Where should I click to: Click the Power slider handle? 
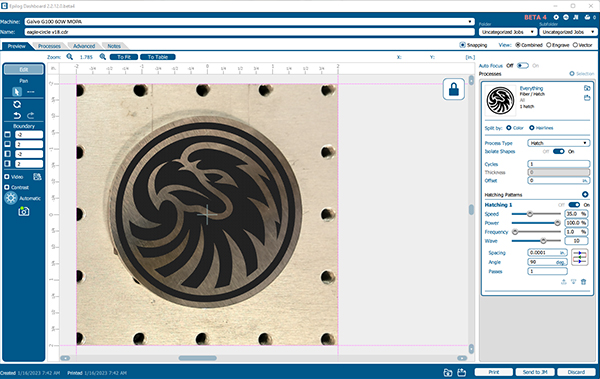(558, 223)
